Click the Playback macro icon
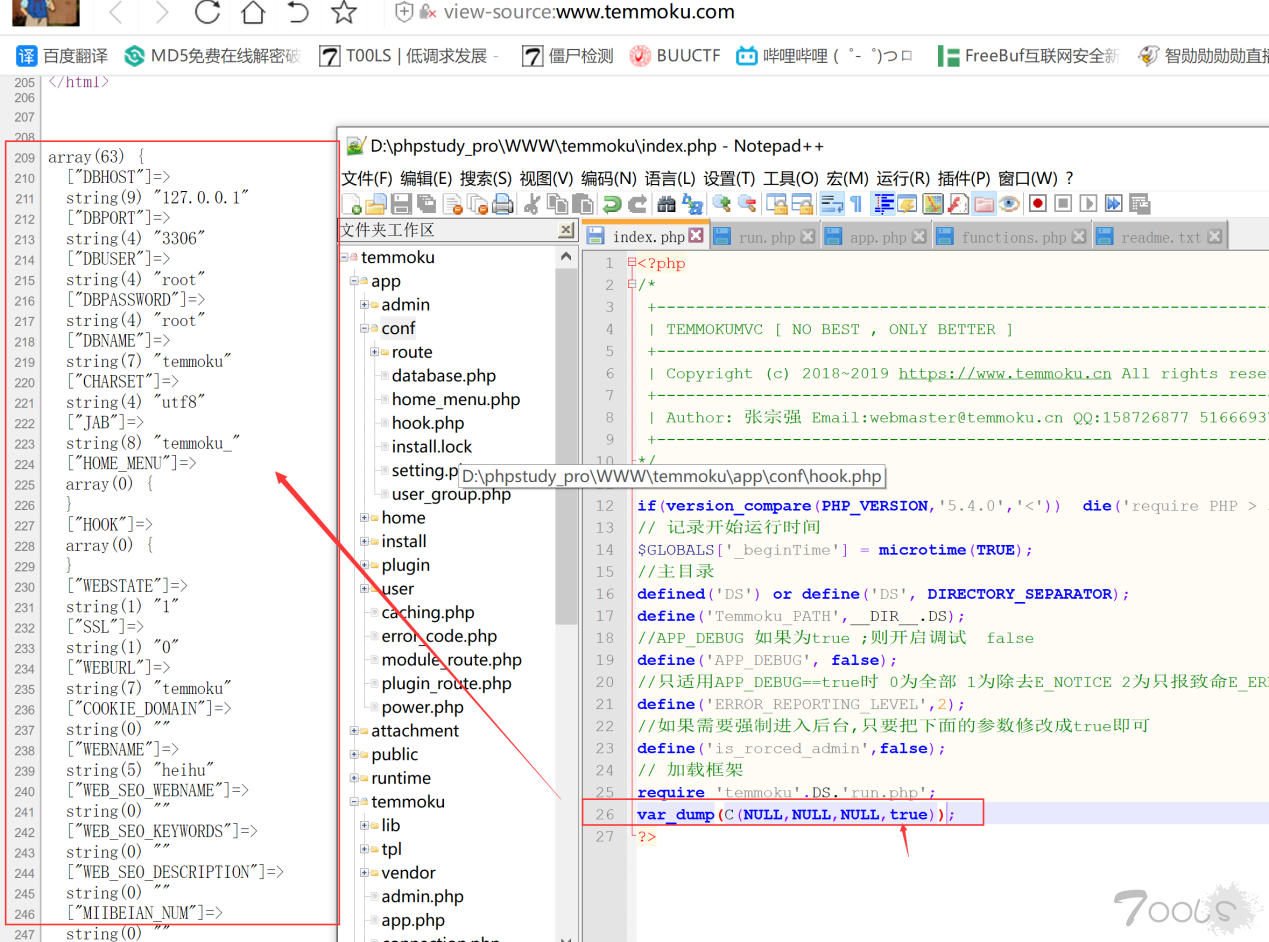The height and width of the screenshot is (942, 1269). (1089, 204)
